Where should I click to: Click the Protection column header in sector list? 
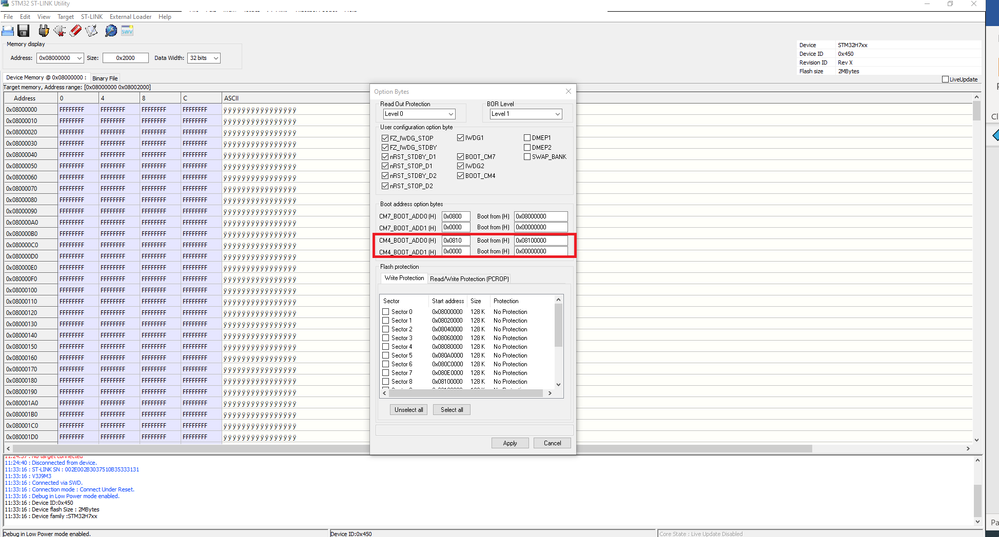pos(506,301)
